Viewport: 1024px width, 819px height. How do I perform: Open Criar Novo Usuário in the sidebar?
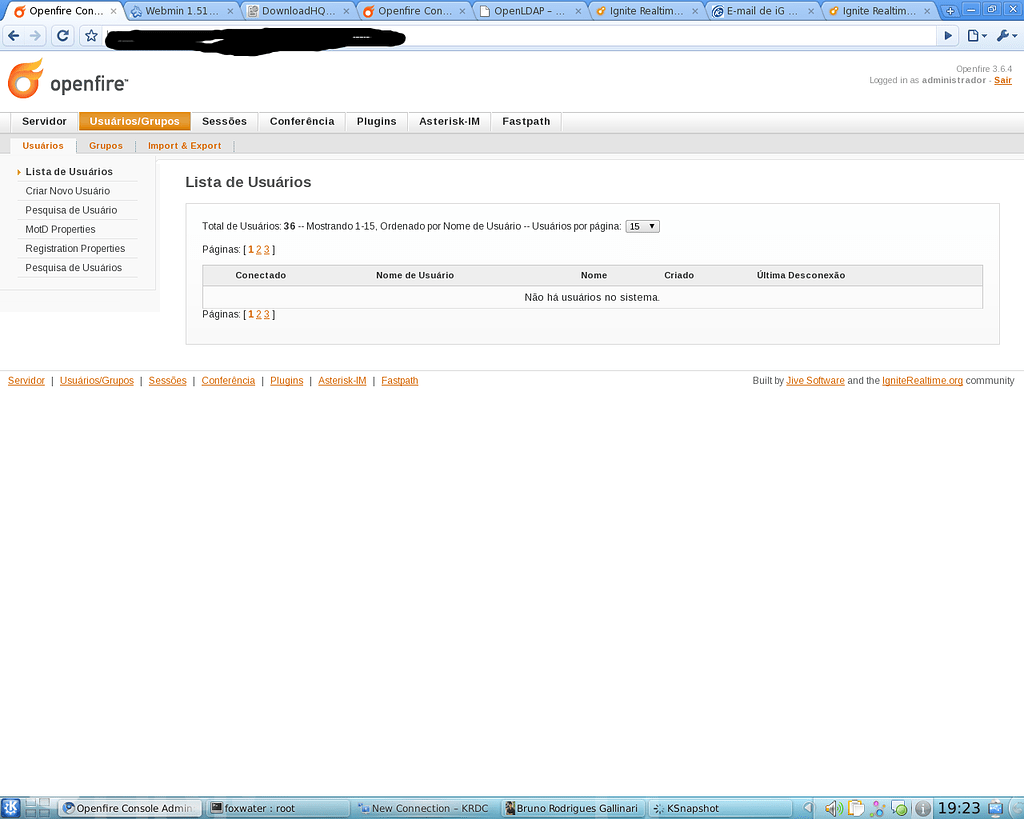(67, 191)
